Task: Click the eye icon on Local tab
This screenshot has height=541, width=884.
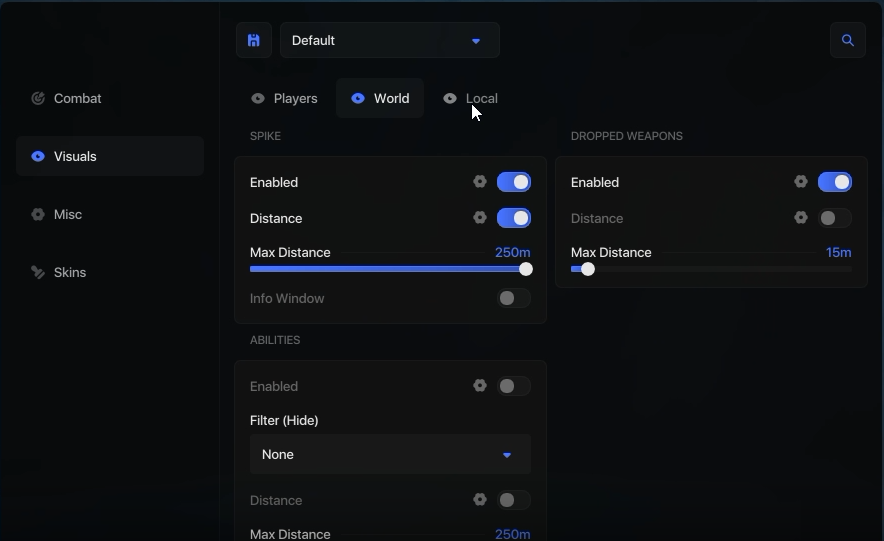Action: pyautogui.click(x=449, y=98)
